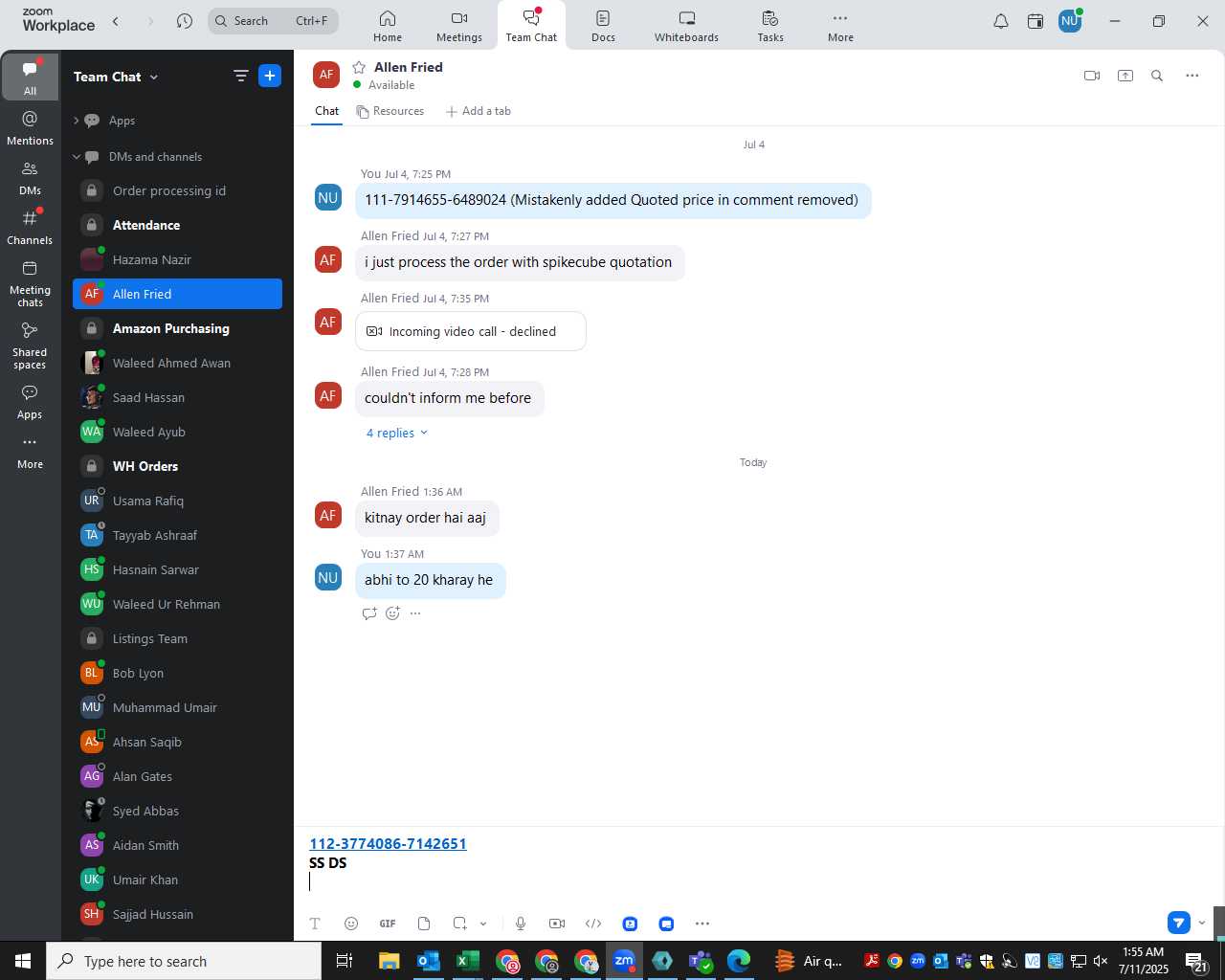Expand the Apps section
Viewport: 1225px width, 980px height.
[77, 121]
